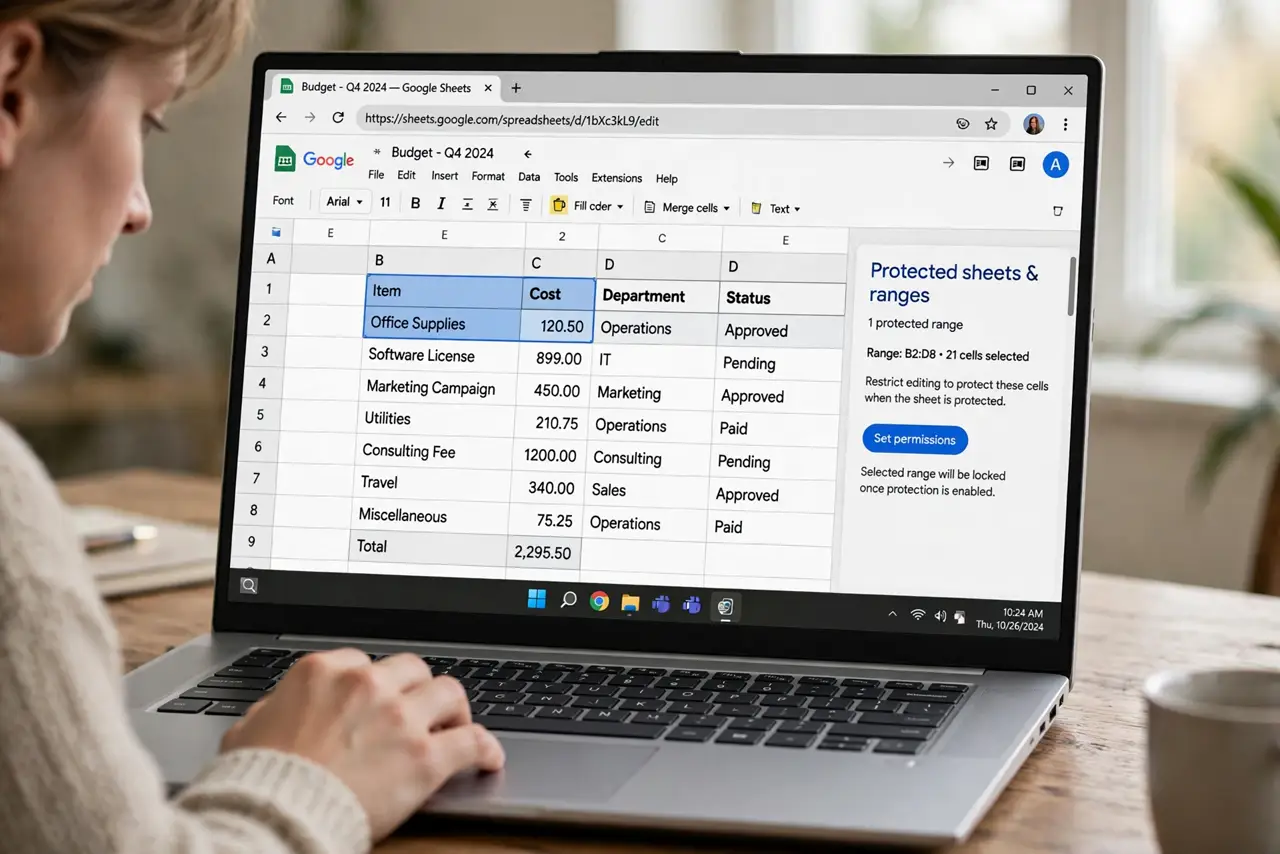This screenshot has height=854, width=1280.
Task: Bookmark the page with the star icon
Action: [x=991, y=124]
